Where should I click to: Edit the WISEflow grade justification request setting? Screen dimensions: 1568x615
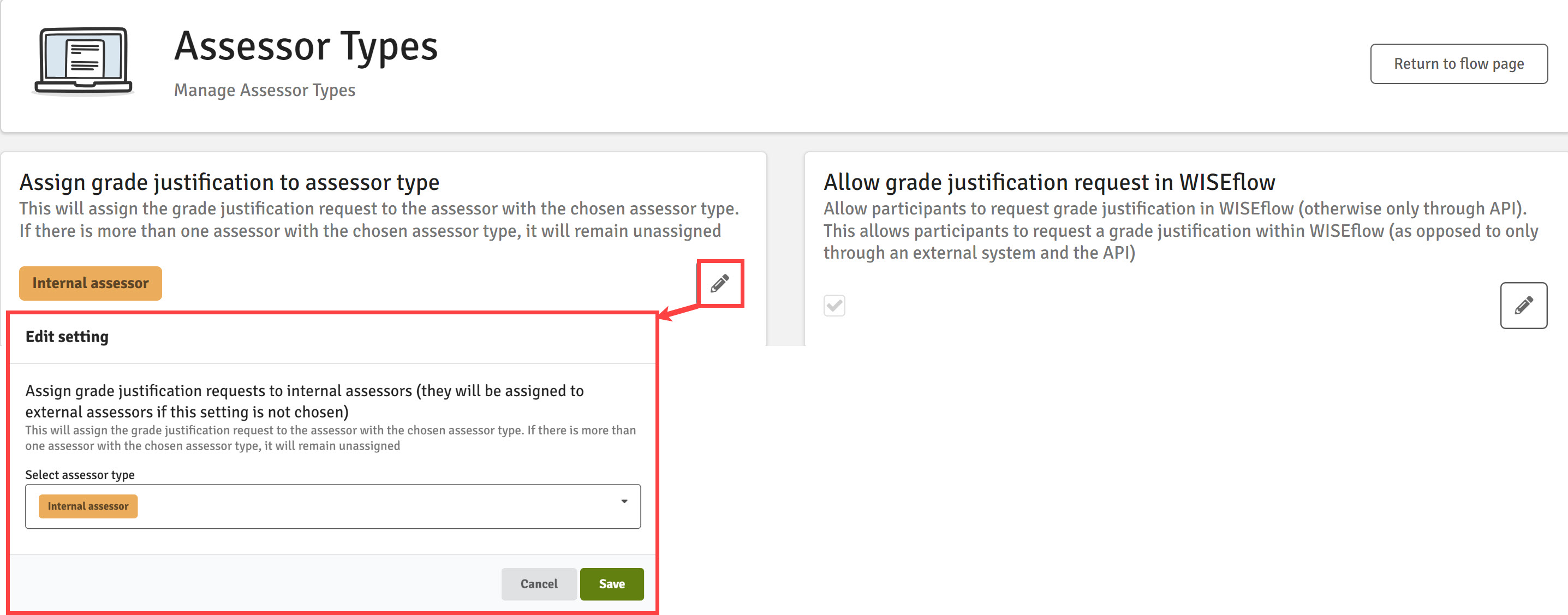coord(1523,305)
